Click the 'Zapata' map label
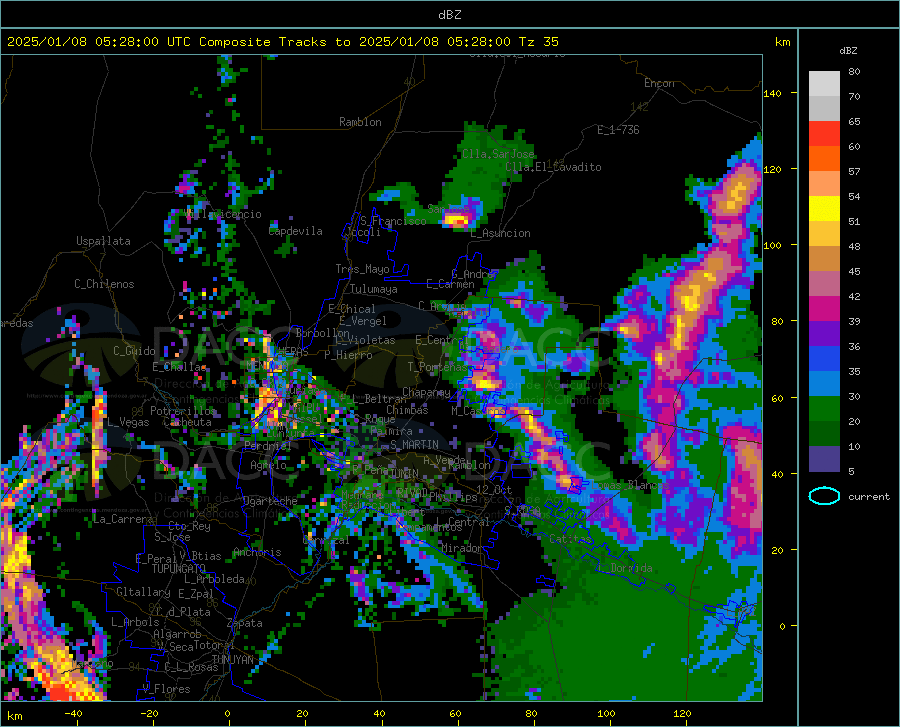Screen dimensions: 900x727 (245, 623)
